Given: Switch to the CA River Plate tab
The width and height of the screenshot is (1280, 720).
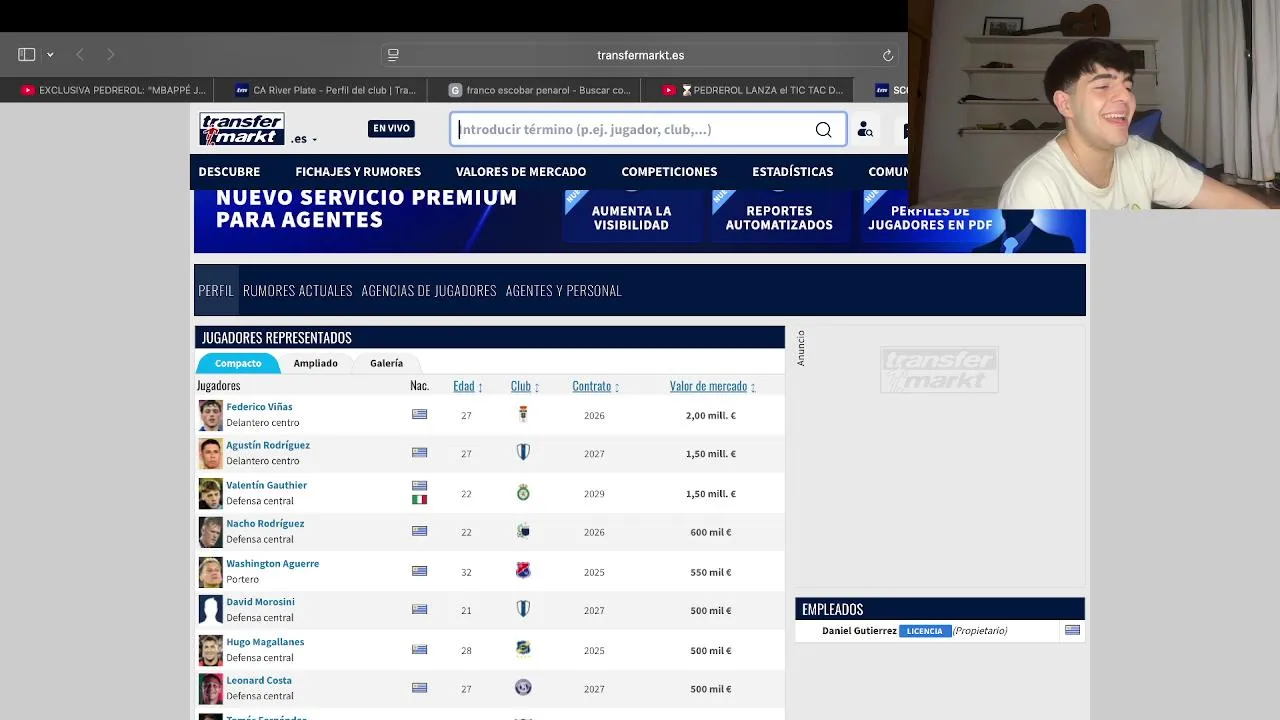Looking at the screenshot, I should [x=326, y=90].
